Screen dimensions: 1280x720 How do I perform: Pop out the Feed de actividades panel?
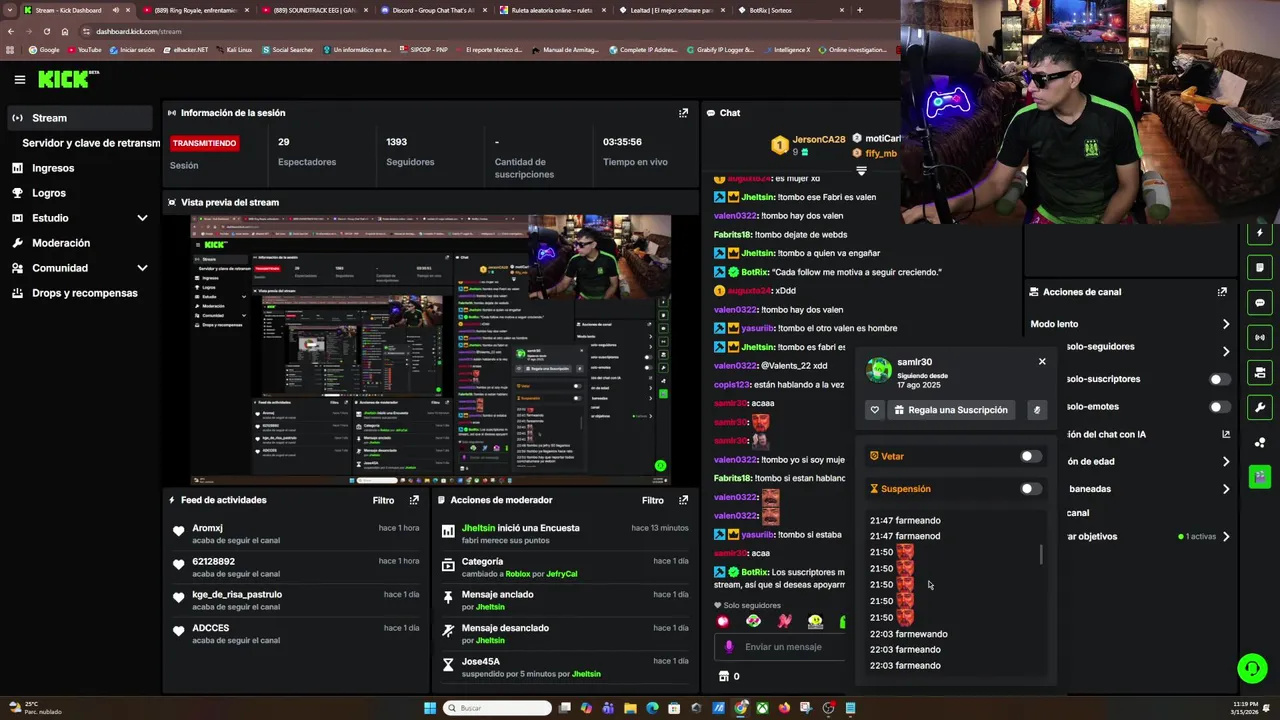(x=414, y=500)
